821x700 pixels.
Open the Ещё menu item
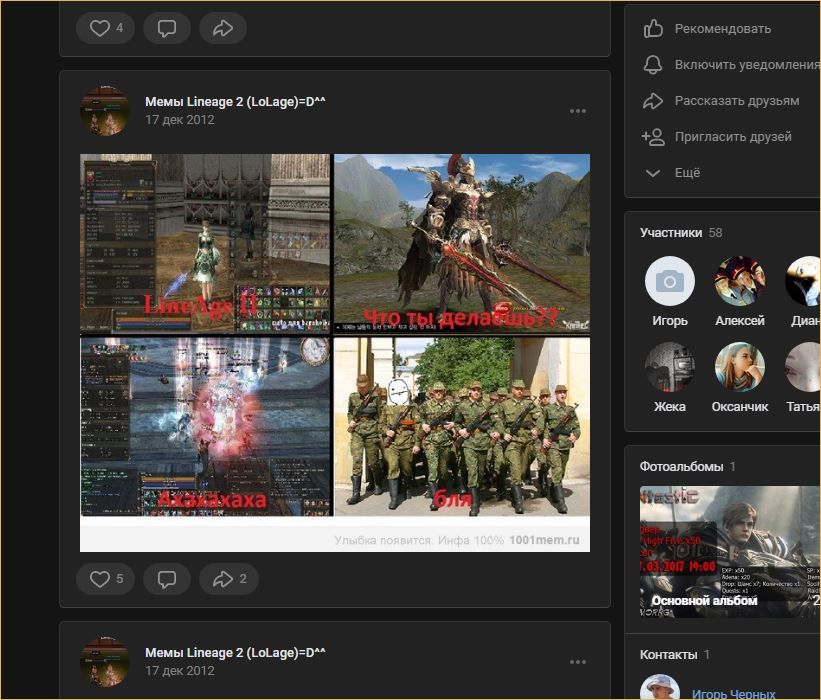(687, 173)
